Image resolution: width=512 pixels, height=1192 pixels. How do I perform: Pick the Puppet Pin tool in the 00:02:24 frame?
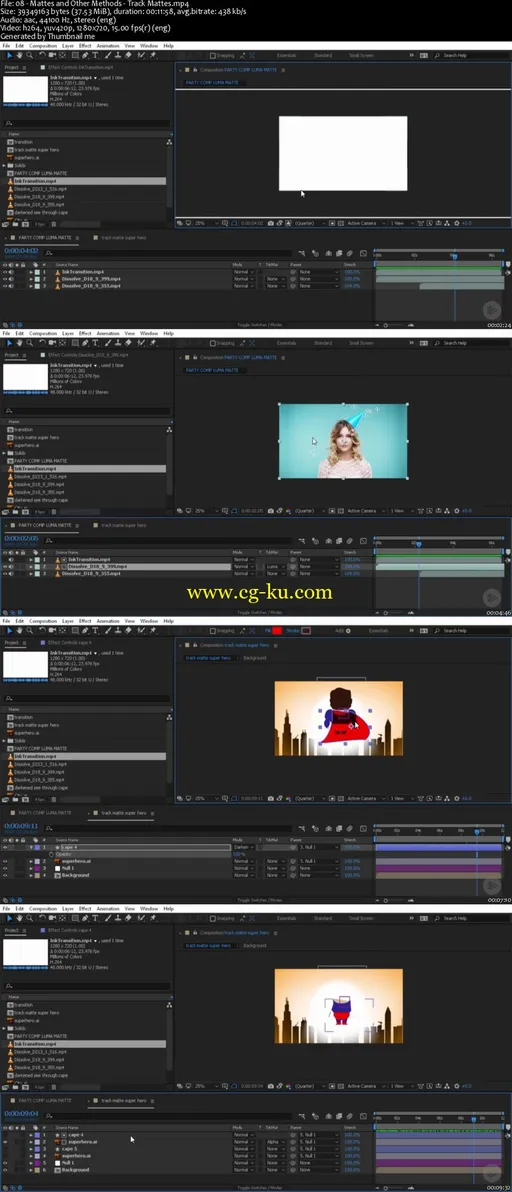tap(153, 55)
